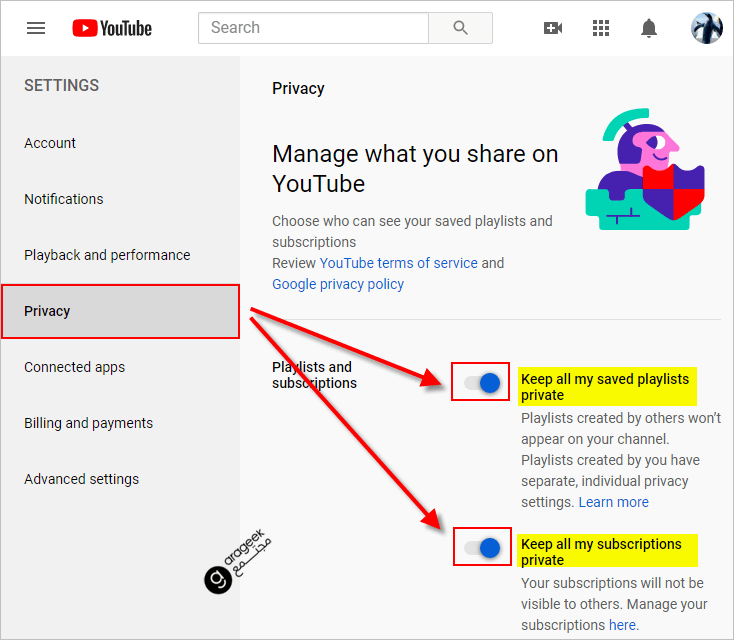Toggle Keep all my subscriptions private
734x640 pixels.
[481, 547]
